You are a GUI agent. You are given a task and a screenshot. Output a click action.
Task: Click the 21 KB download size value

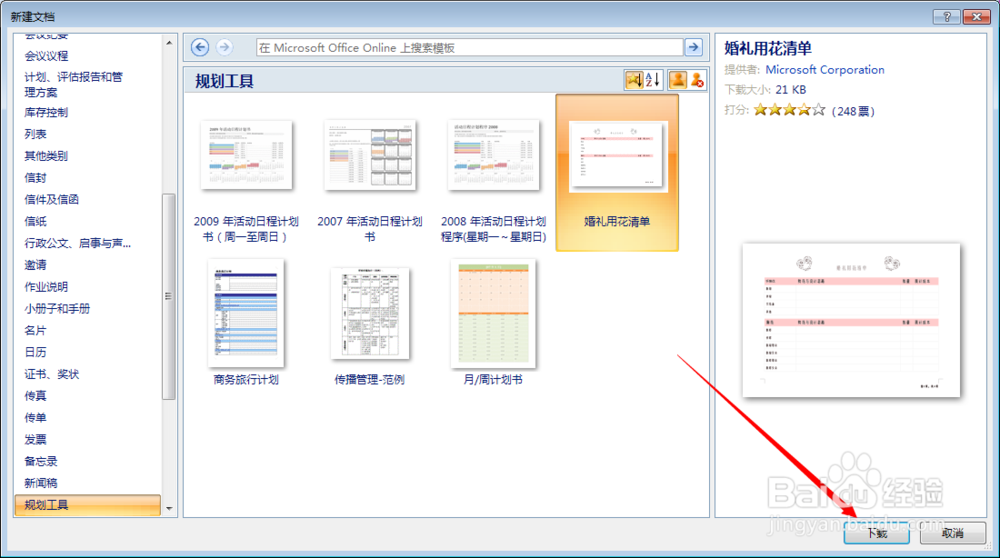[791, 89]
